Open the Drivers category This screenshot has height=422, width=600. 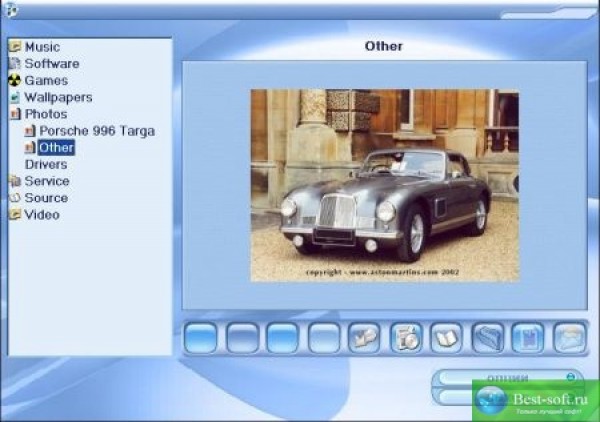[46, 165]
